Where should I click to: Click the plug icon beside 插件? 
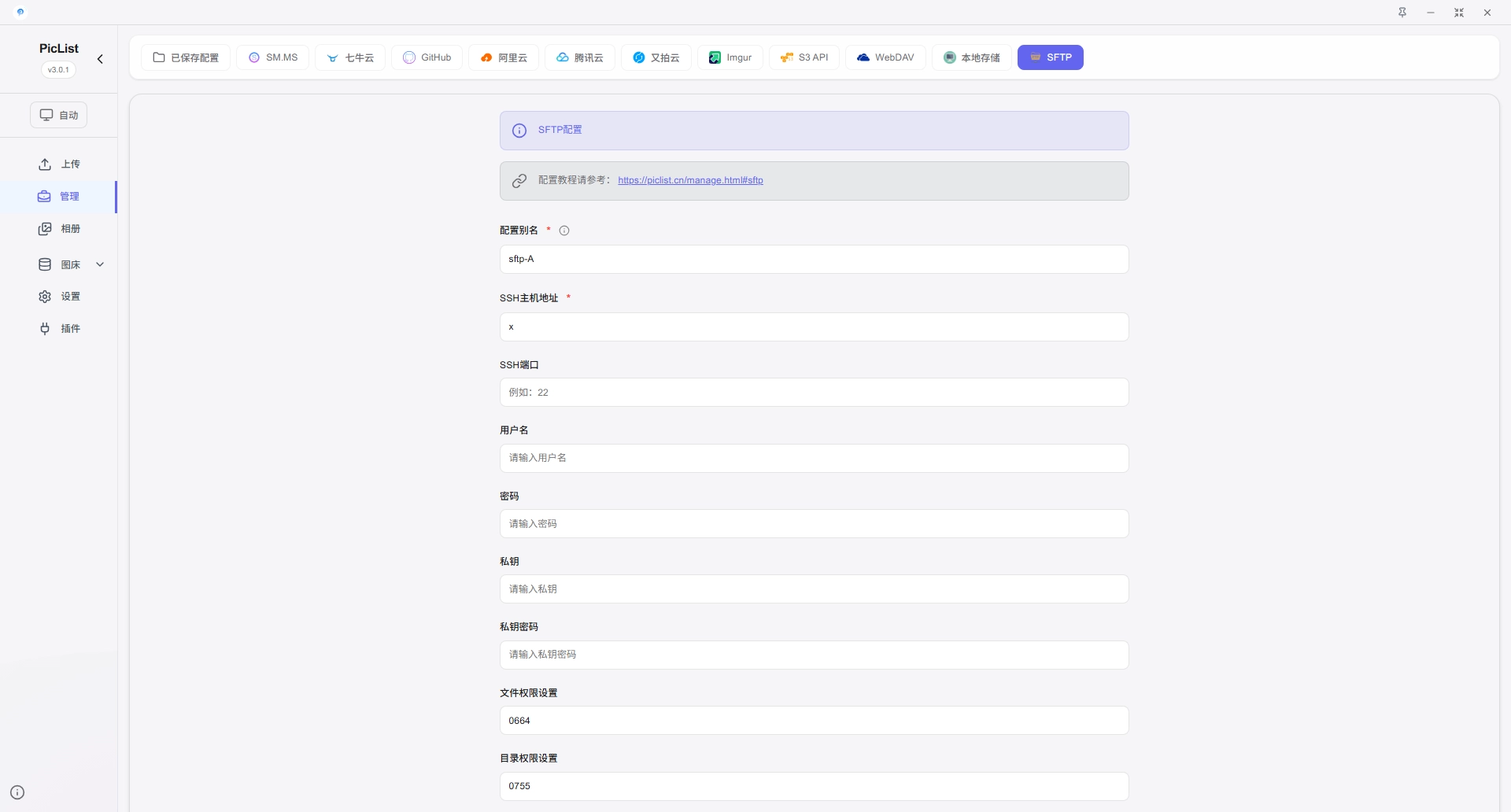tap(45, 329)
